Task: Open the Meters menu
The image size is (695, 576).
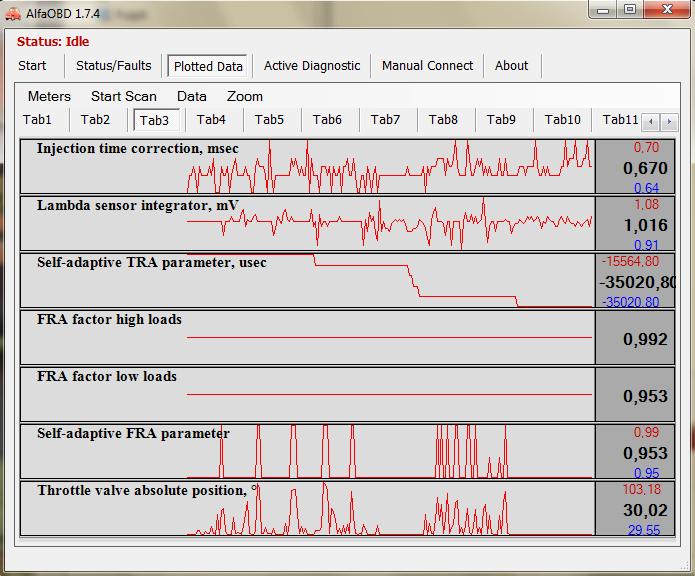Action: (49, 97)
